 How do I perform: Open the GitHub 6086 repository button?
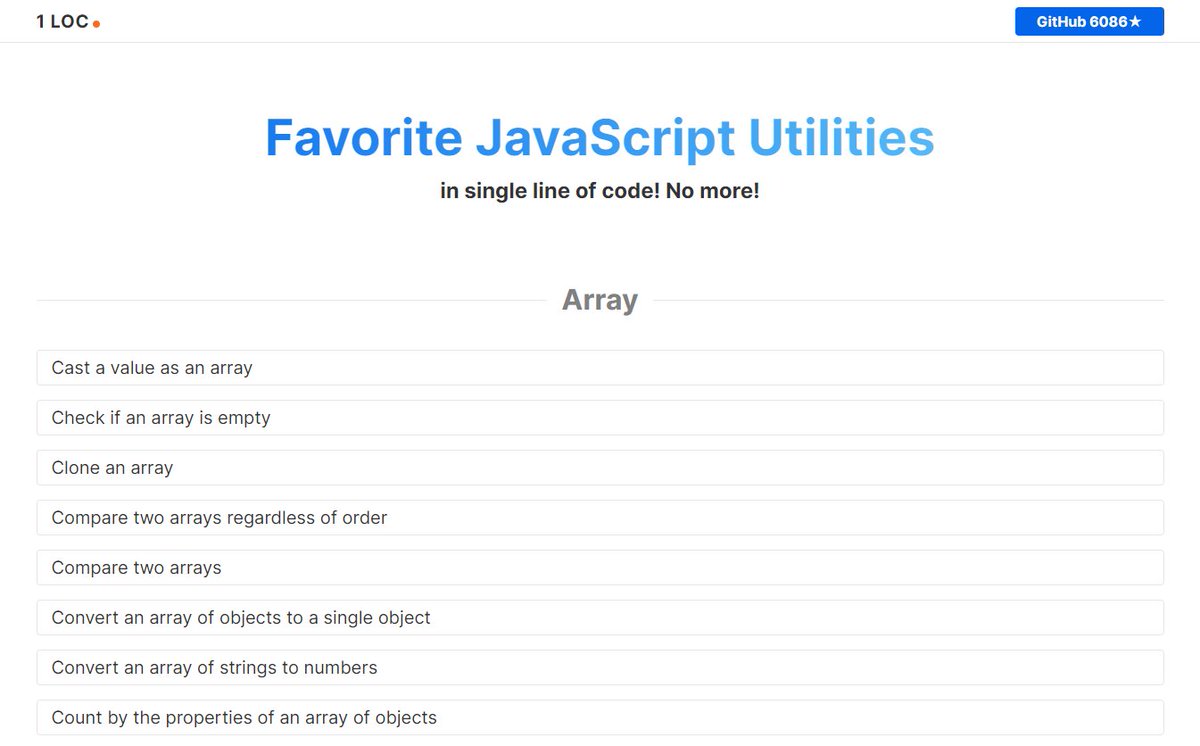click(x=1090, y=21)
